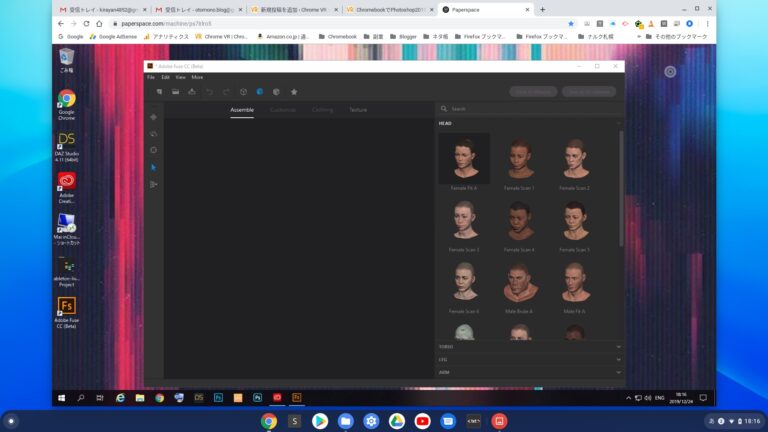The image size is (768, 432).
Task: Click the blue sphere icon in the Fuse toolbar
Action: coord(260,92)
